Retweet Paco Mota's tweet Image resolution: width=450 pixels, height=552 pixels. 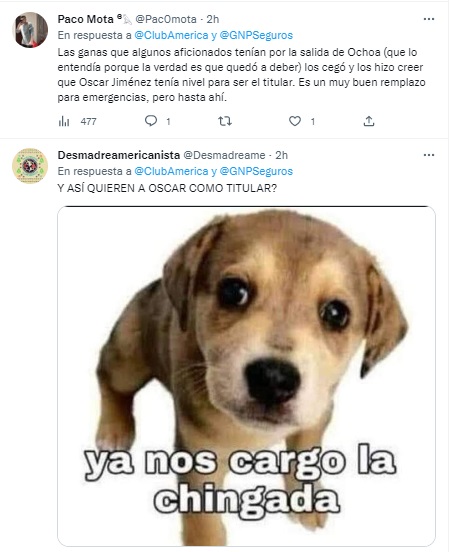tap(225, 121)
